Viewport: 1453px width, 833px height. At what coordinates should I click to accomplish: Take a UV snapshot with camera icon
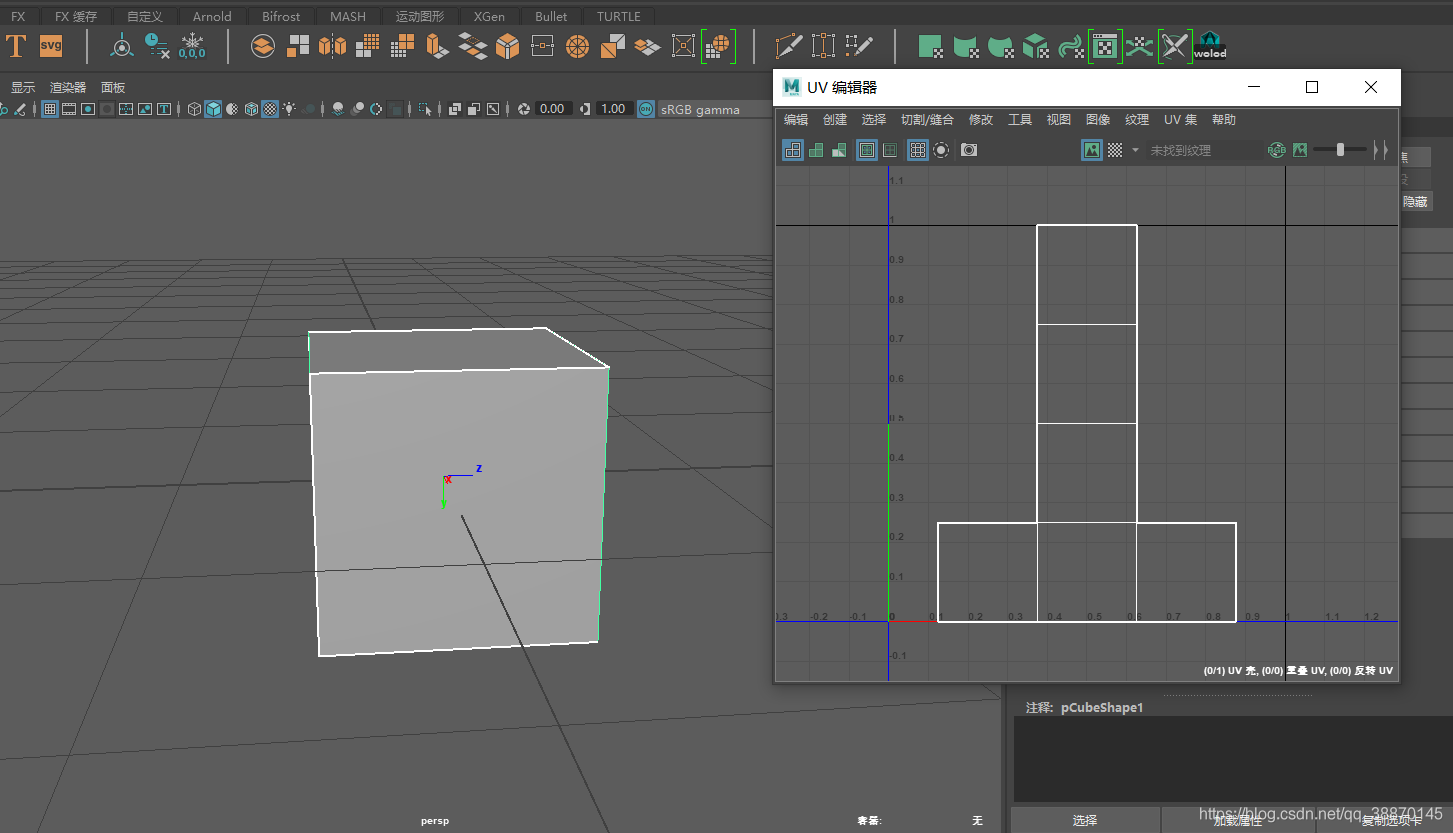969,150
